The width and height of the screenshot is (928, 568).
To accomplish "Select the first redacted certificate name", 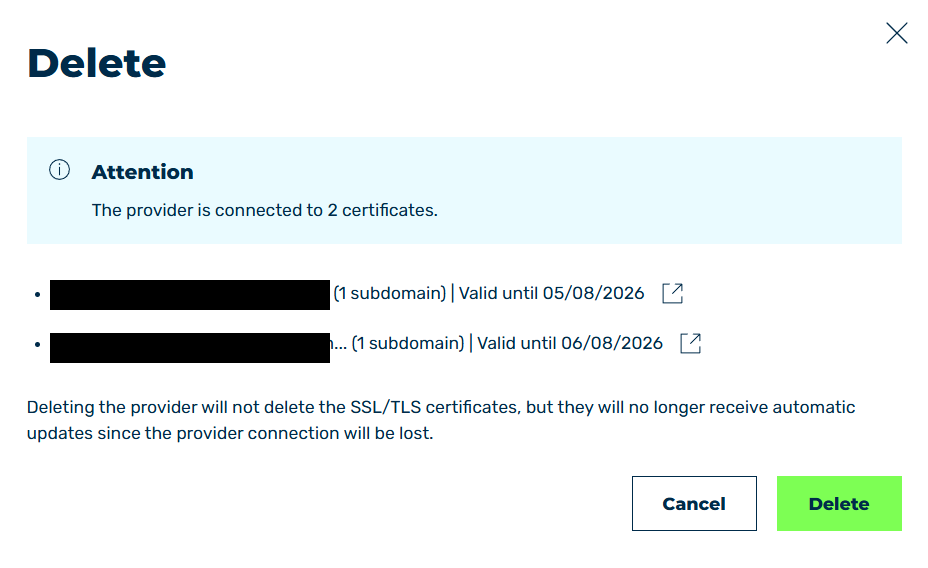I will click(x=189, y=295).
